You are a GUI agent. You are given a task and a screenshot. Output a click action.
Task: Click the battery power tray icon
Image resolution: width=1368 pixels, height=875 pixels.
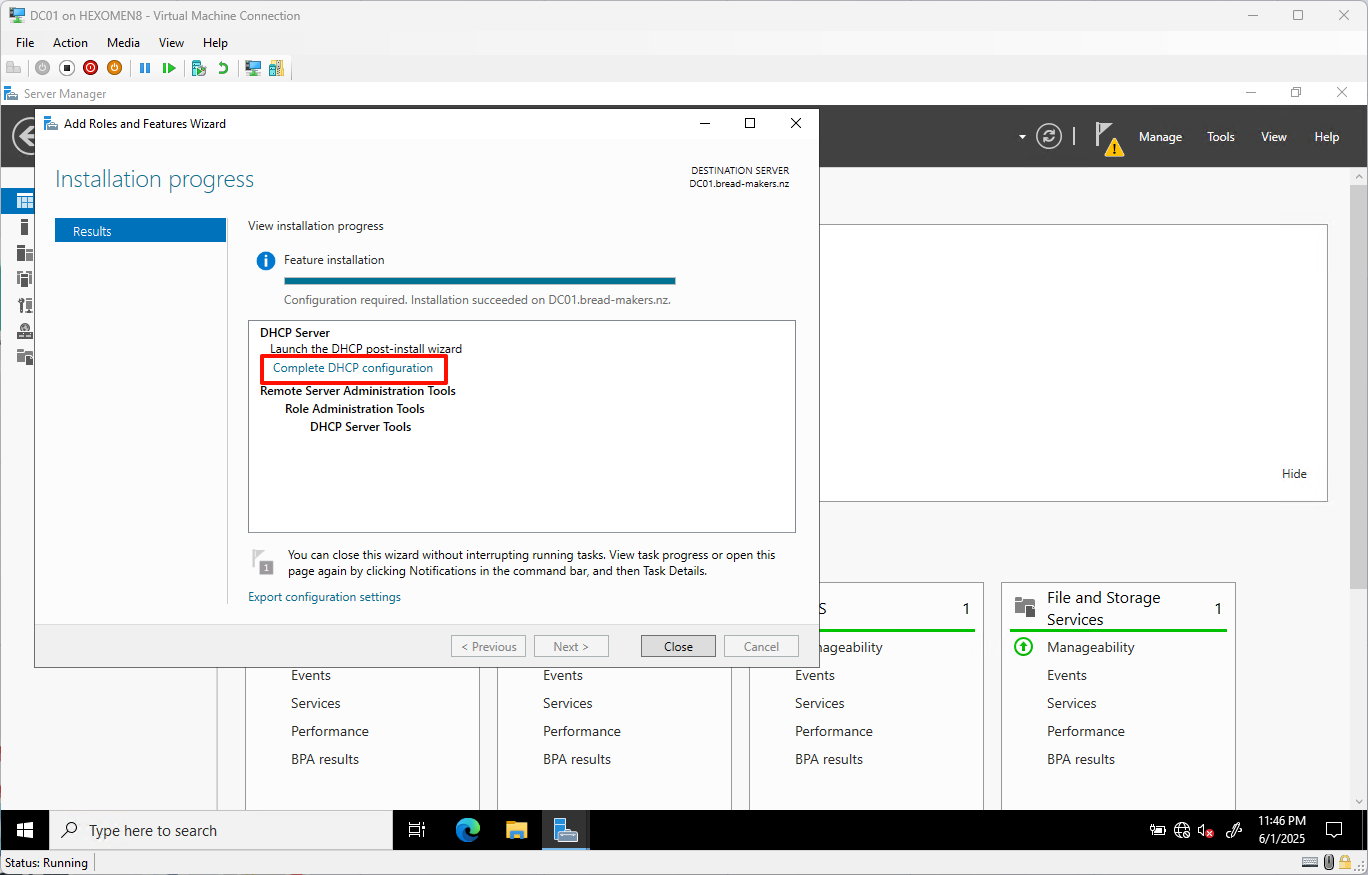(x=1158, y=830)
